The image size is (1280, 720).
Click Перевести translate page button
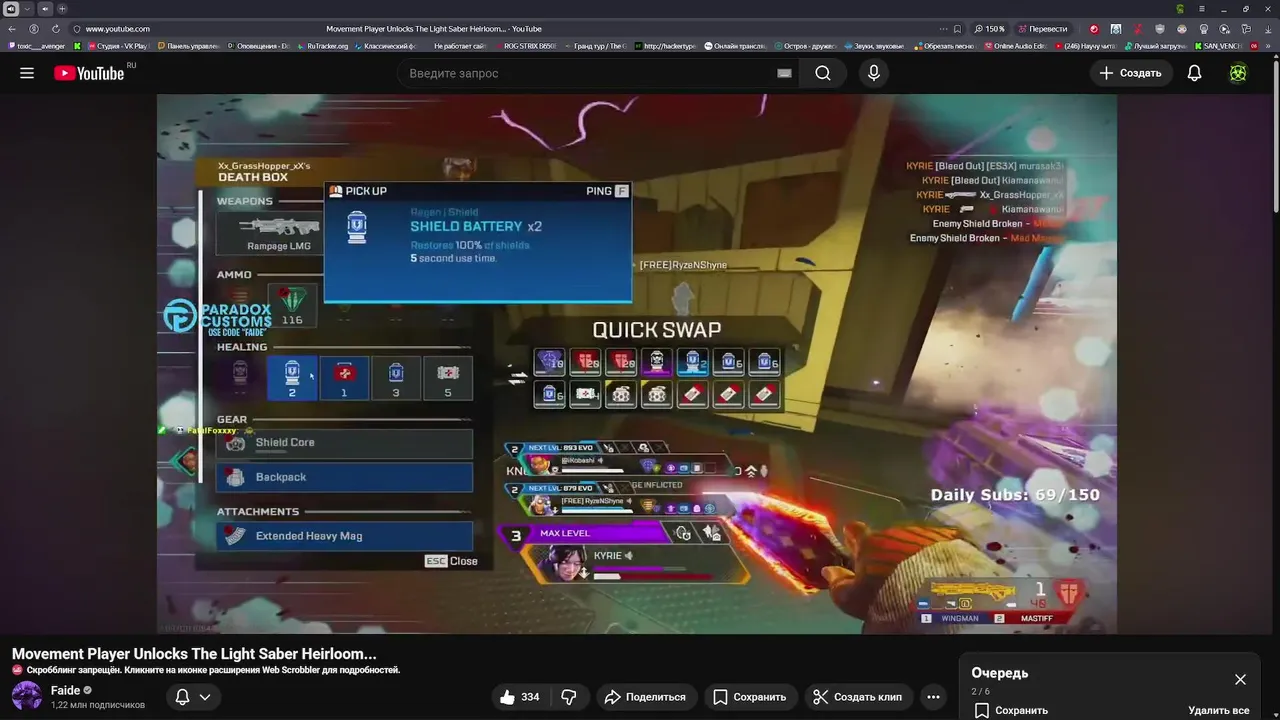[x=1042, y=29]
